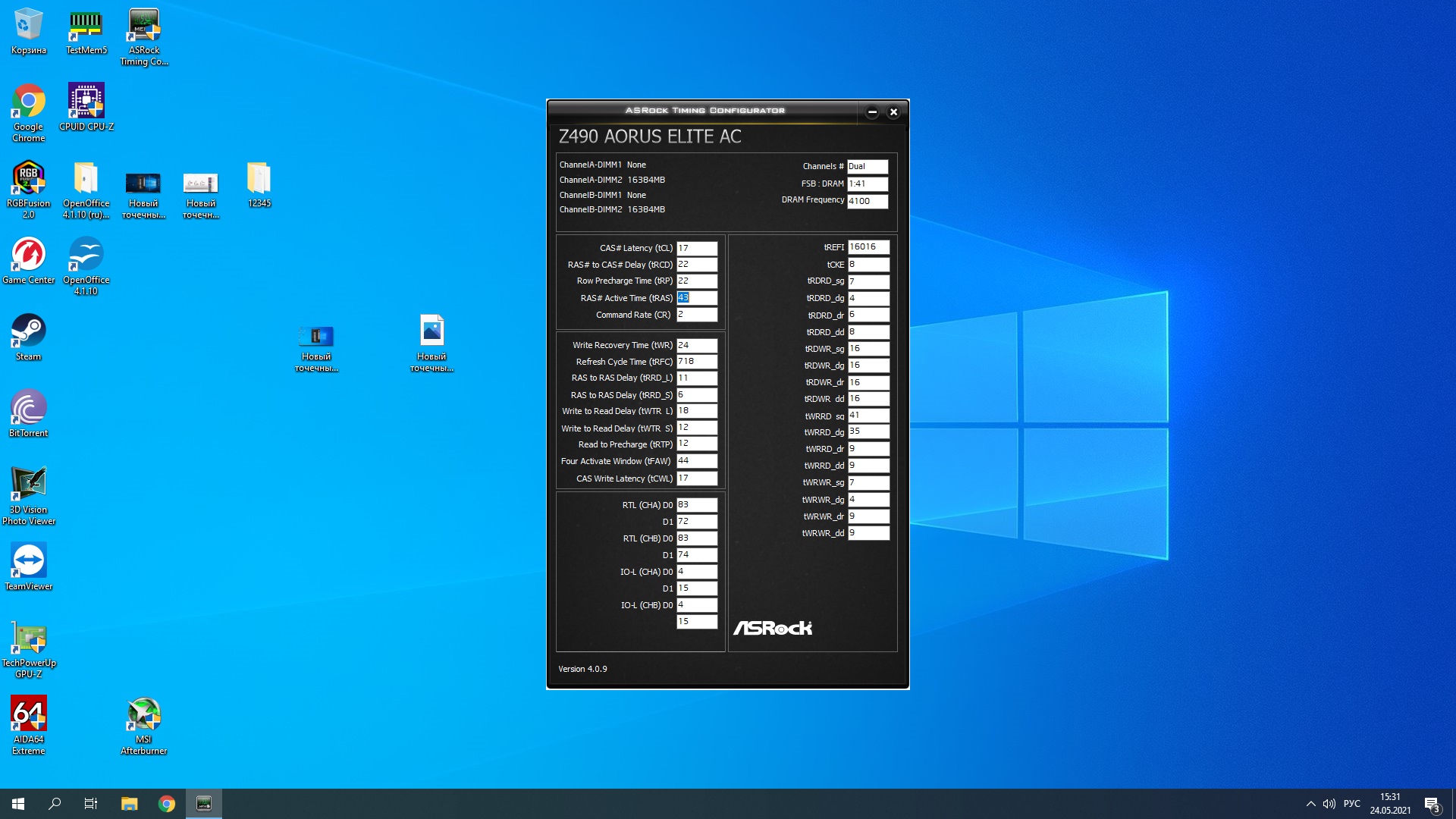Open Steam desktop icon
1456x819 pixels.
(28, 336)
